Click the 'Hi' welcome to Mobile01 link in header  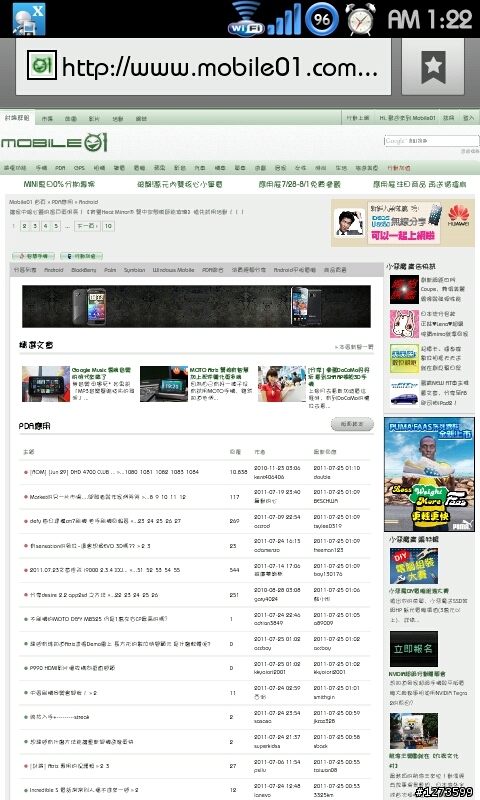click(407, 118)
